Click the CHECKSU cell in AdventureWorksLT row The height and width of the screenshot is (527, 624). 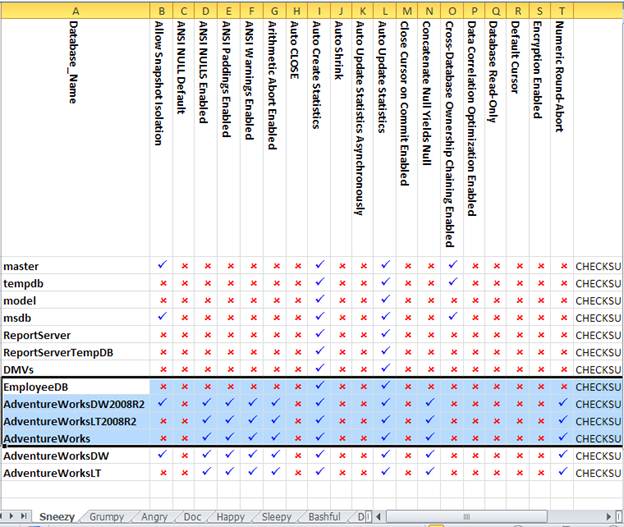click(x=598, y=473)
